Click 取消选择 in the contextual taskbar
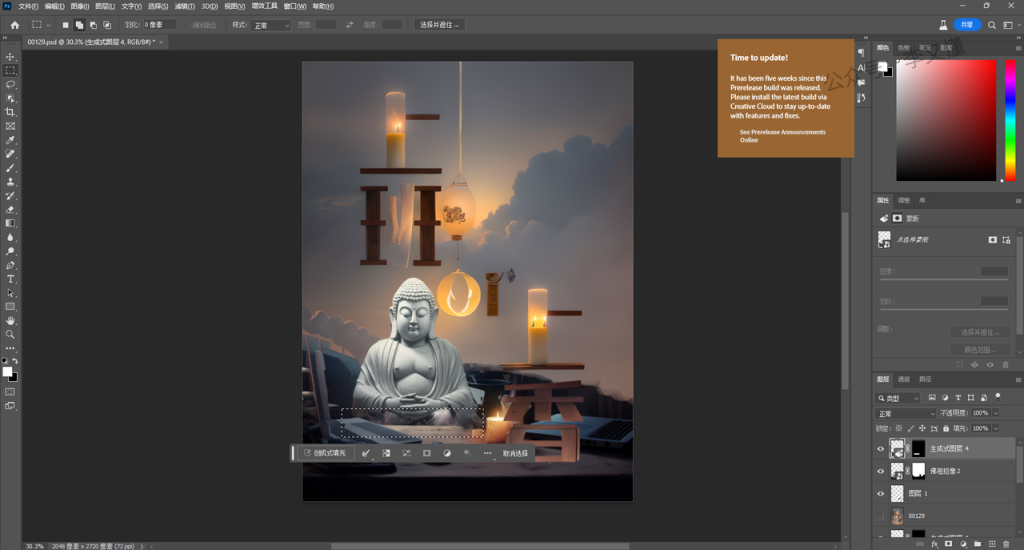Image resolution: width=1024 pixels, height=550 pixels. tap(516, 453)
